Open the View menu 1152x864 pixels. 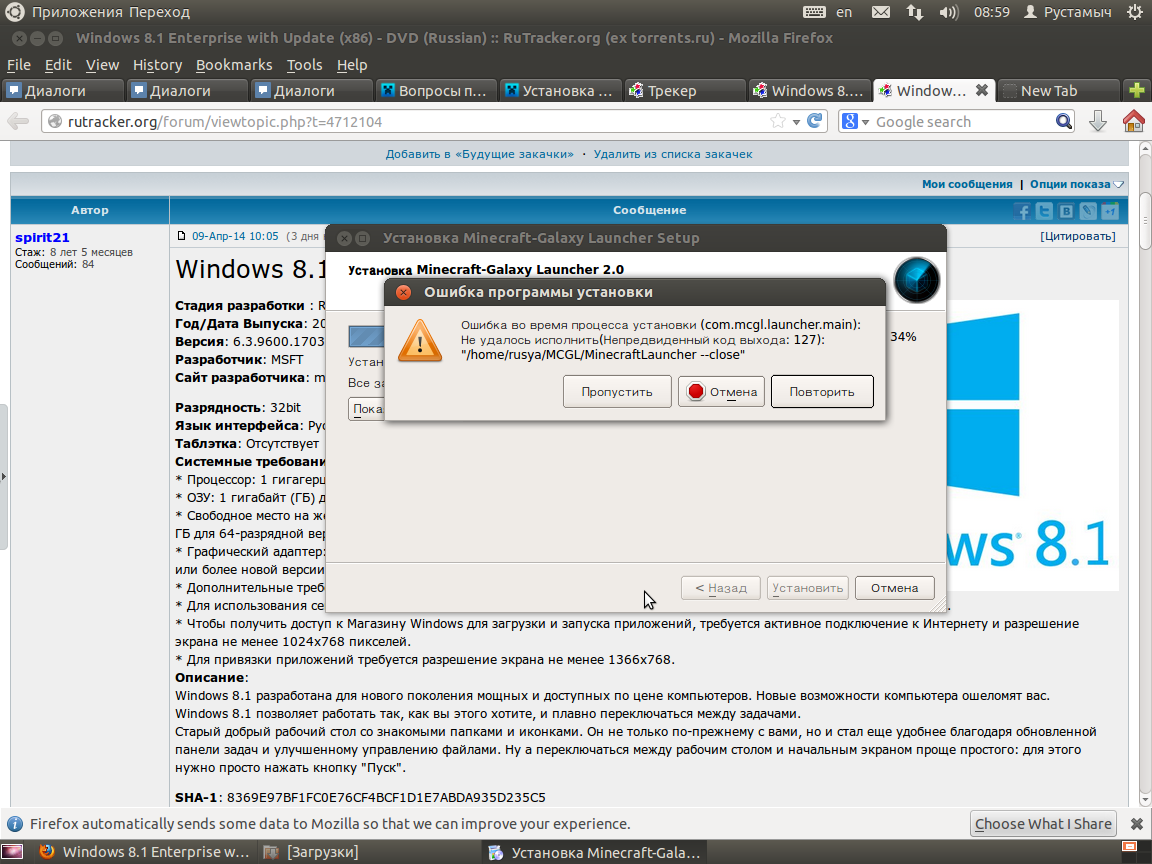click(x=102, y=65)
